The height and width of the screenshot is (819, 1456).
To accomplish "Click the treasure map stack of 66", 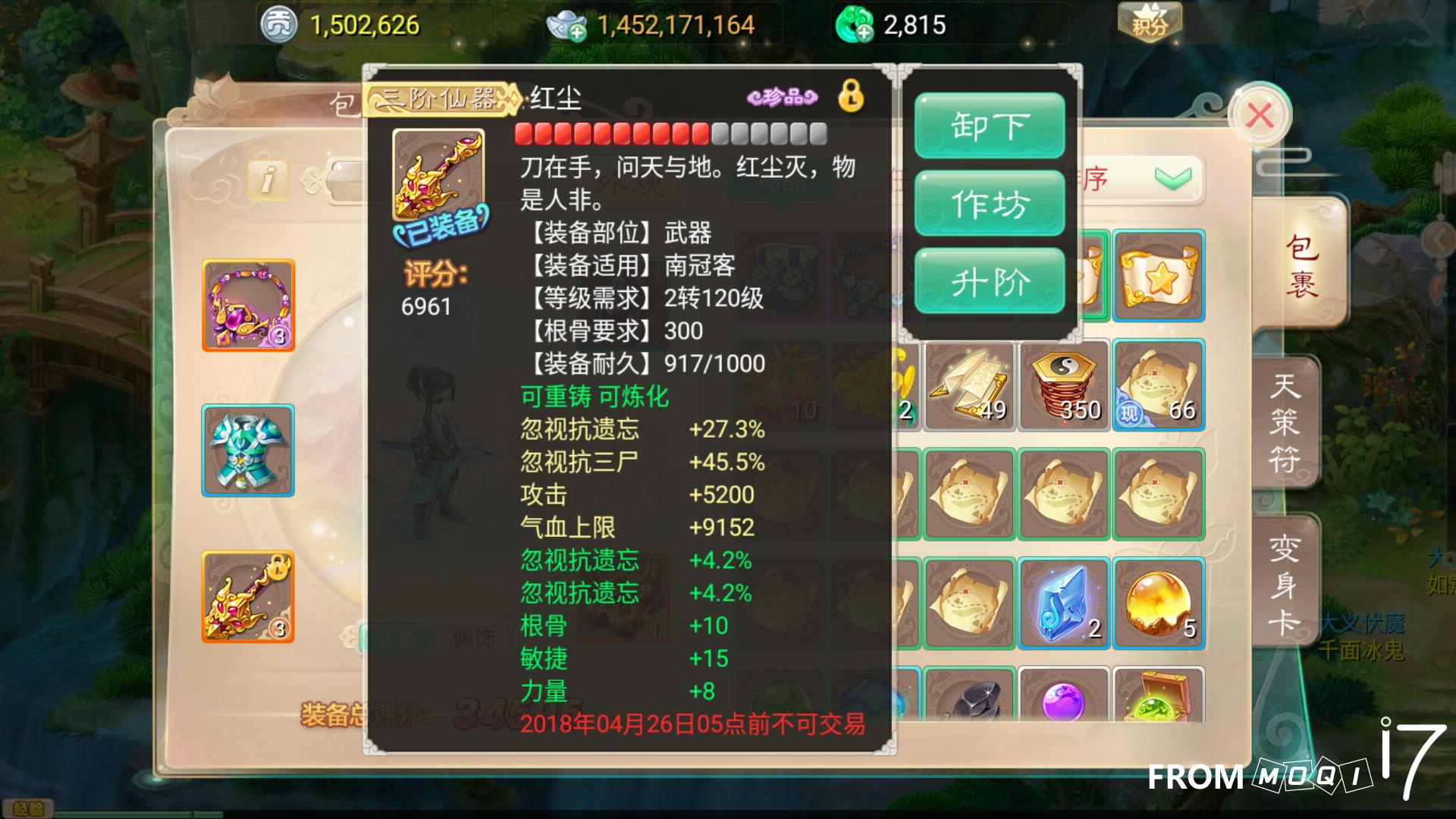I will pyautogui.click(x=1159, y=385).
